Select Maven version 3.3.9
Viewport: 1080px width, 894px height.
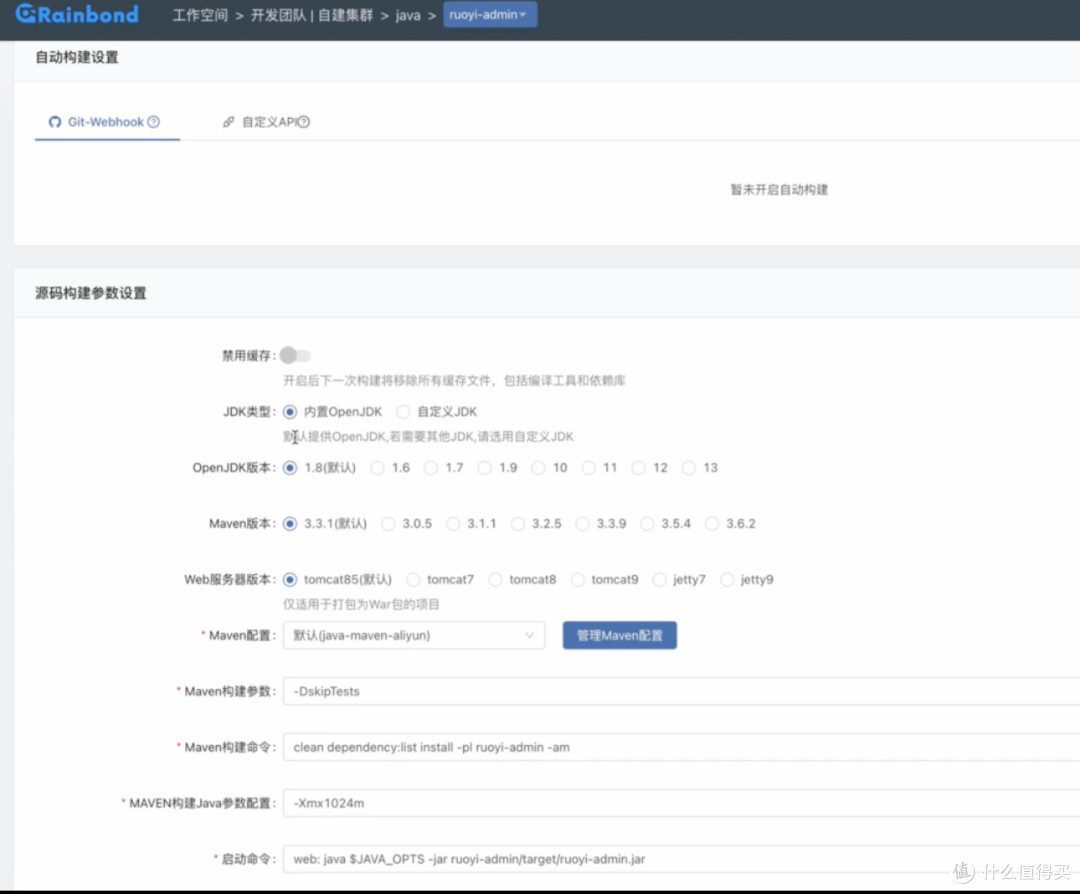click(582, 523)
